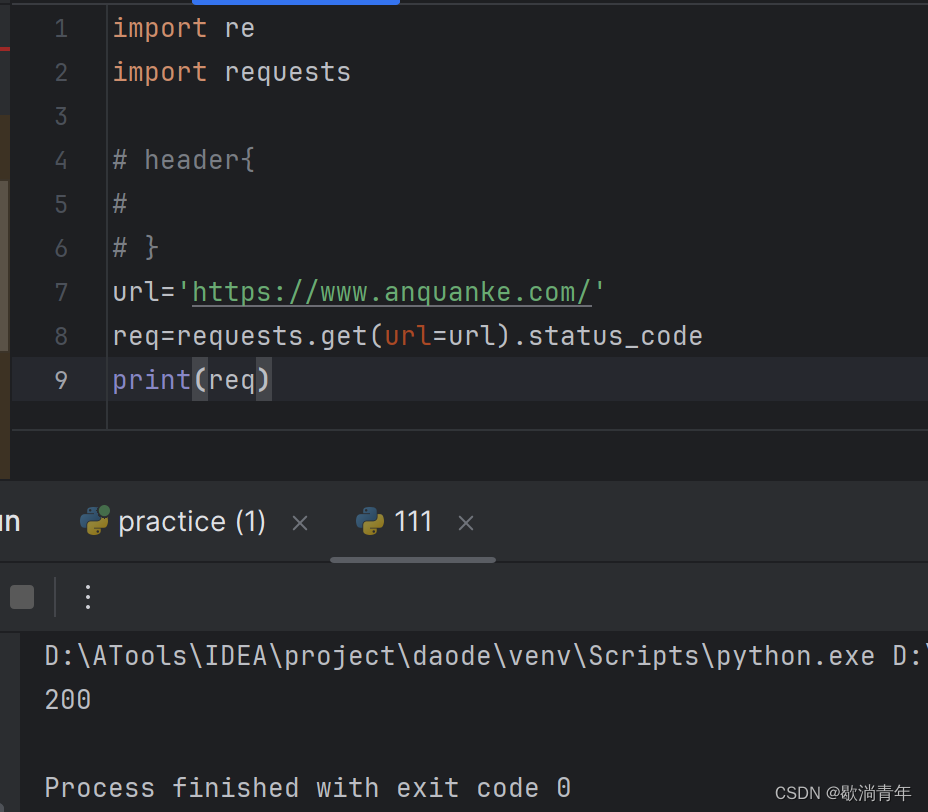Click the red error stripe marker

tap(5, 49)
